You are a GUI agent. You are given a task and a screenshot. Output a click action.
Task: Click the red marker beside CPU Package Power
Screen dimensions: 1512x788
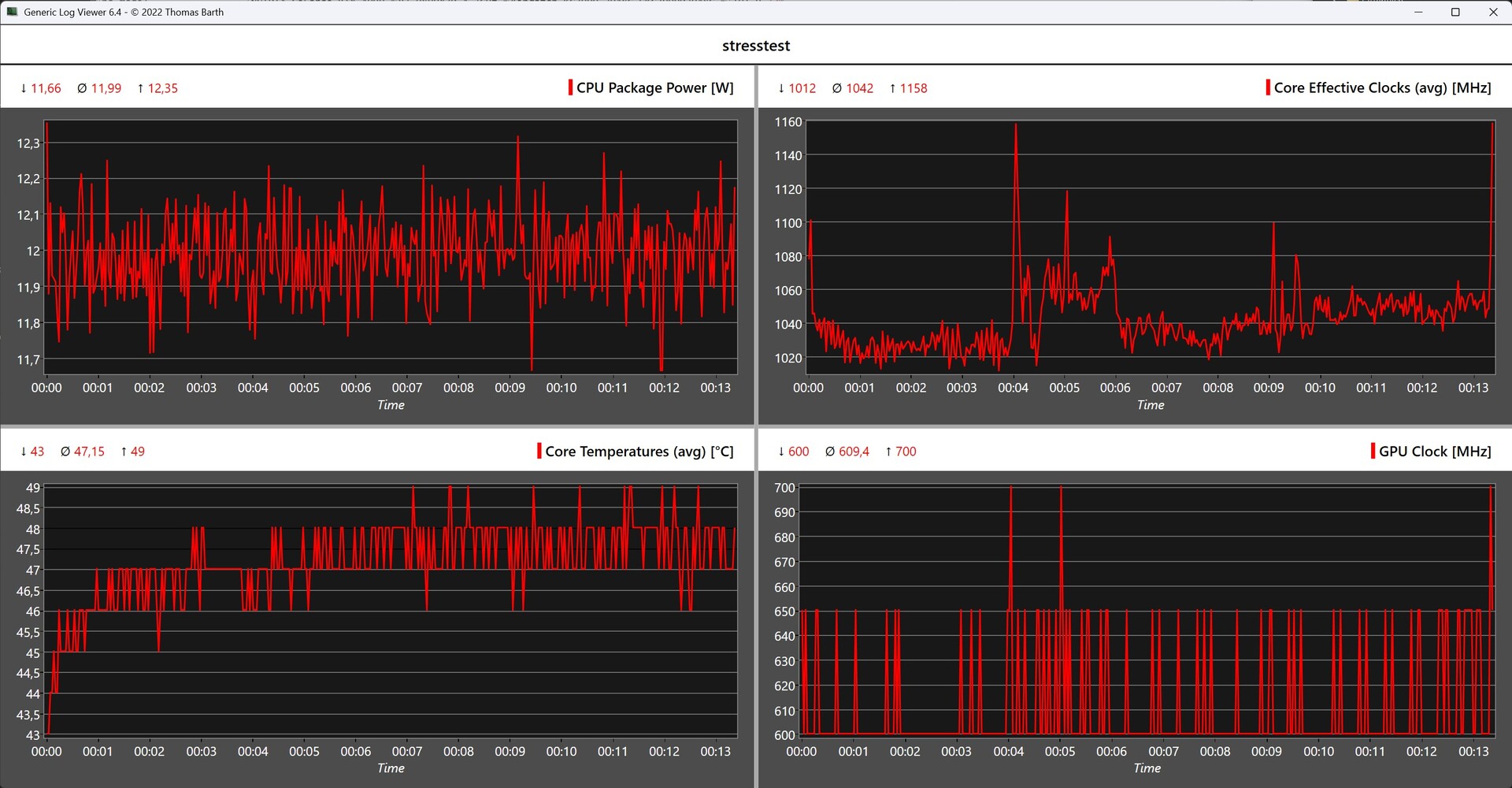point(570,87)
